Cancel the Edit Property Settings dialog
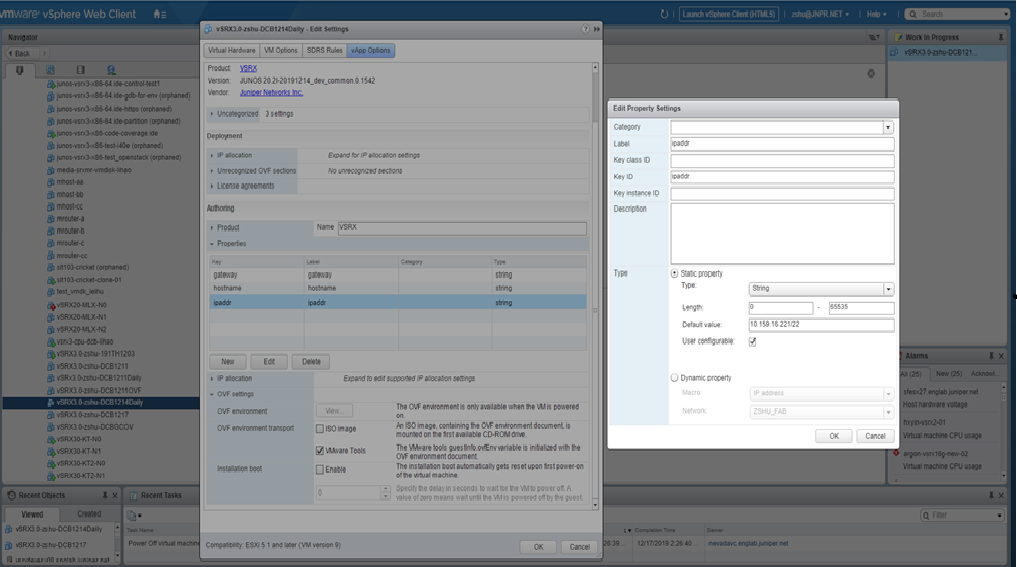 pos(875,436)
